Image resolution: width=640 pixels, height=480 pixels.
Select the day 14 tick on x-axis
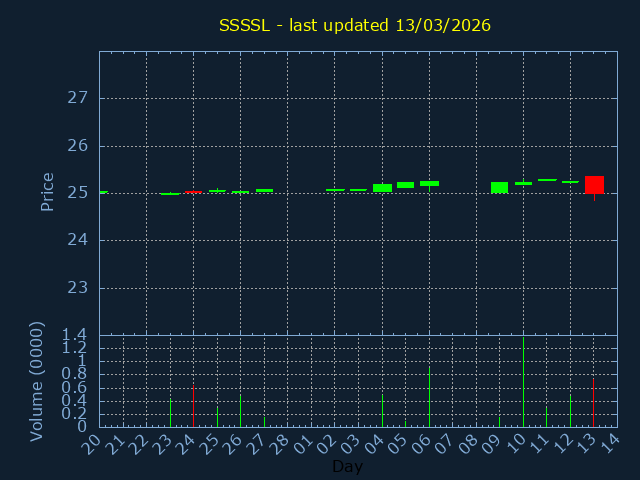pos(610,443)
